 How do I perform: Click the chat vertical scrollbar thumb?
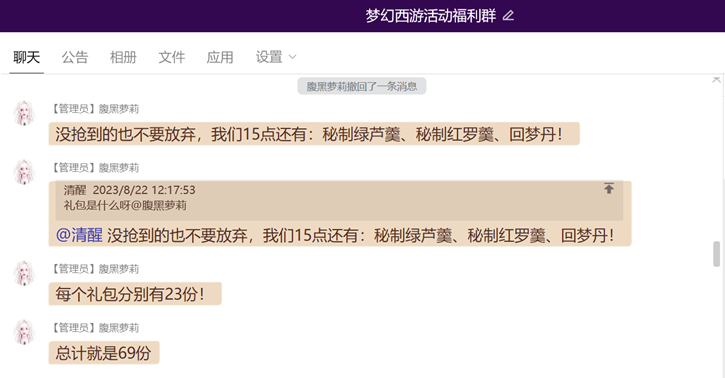716,254
